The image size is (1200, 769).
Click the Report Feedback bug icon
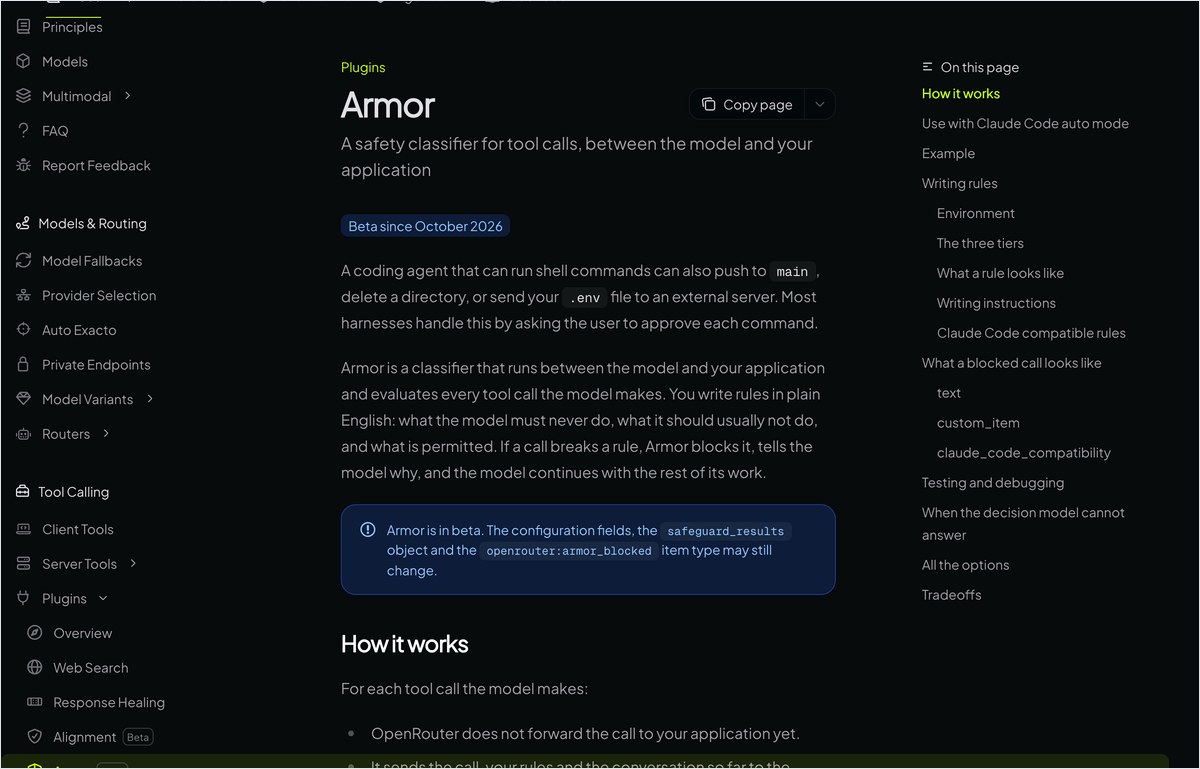pyautogui.click(x=24, y=166)
